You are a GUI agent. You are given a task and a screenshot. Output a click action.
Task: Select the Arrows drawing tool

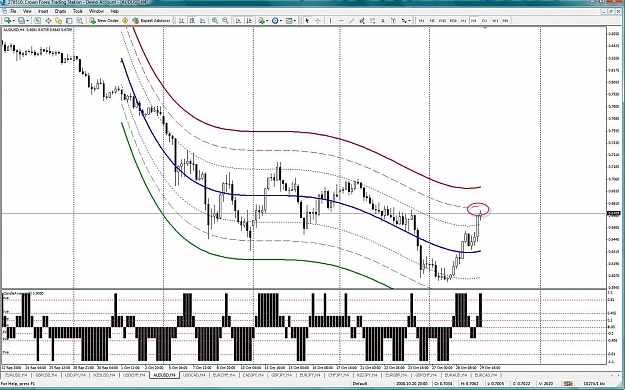click(x=403, y=20)
